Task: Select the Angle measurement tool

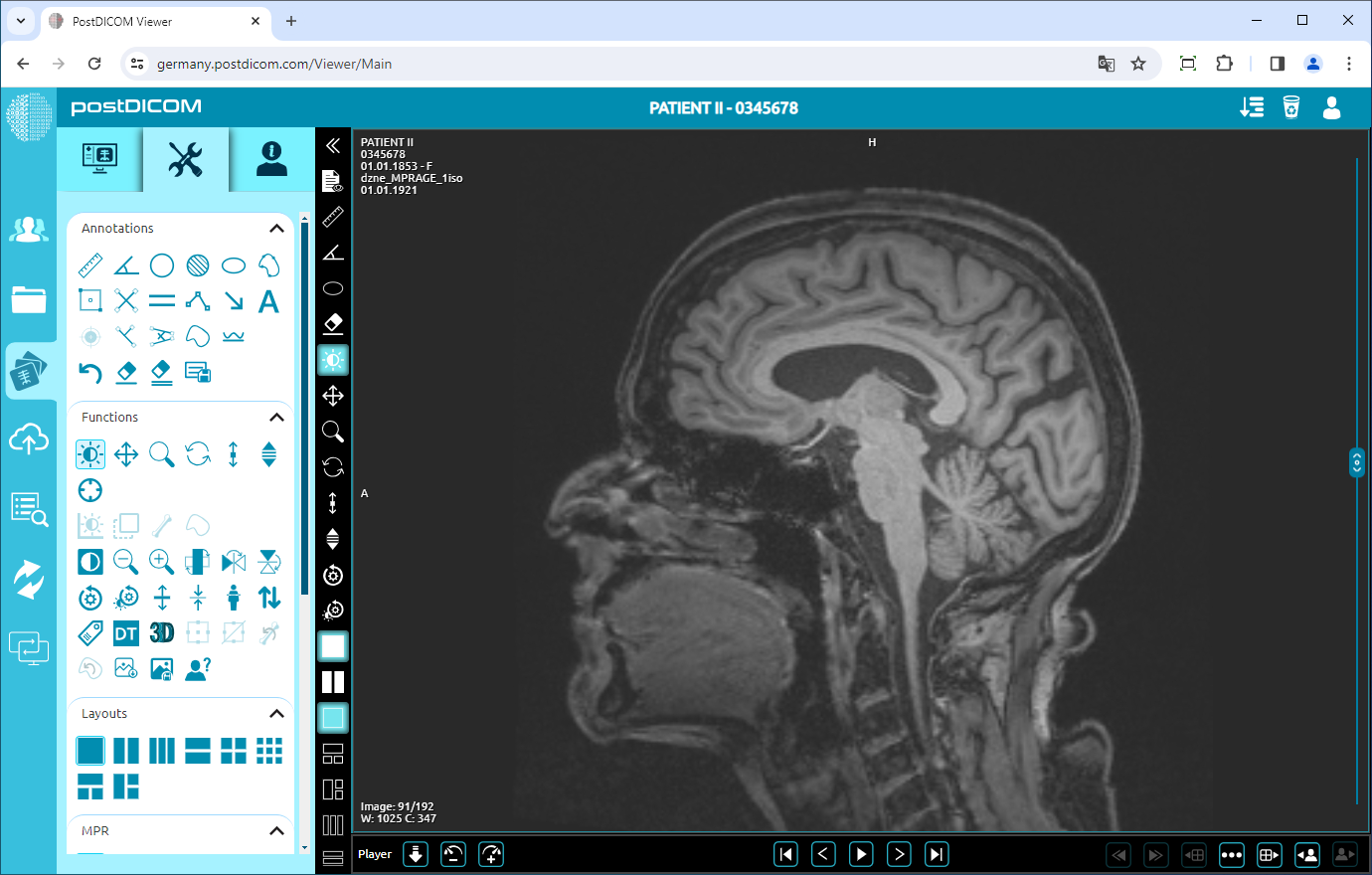Action: [125, 264]
